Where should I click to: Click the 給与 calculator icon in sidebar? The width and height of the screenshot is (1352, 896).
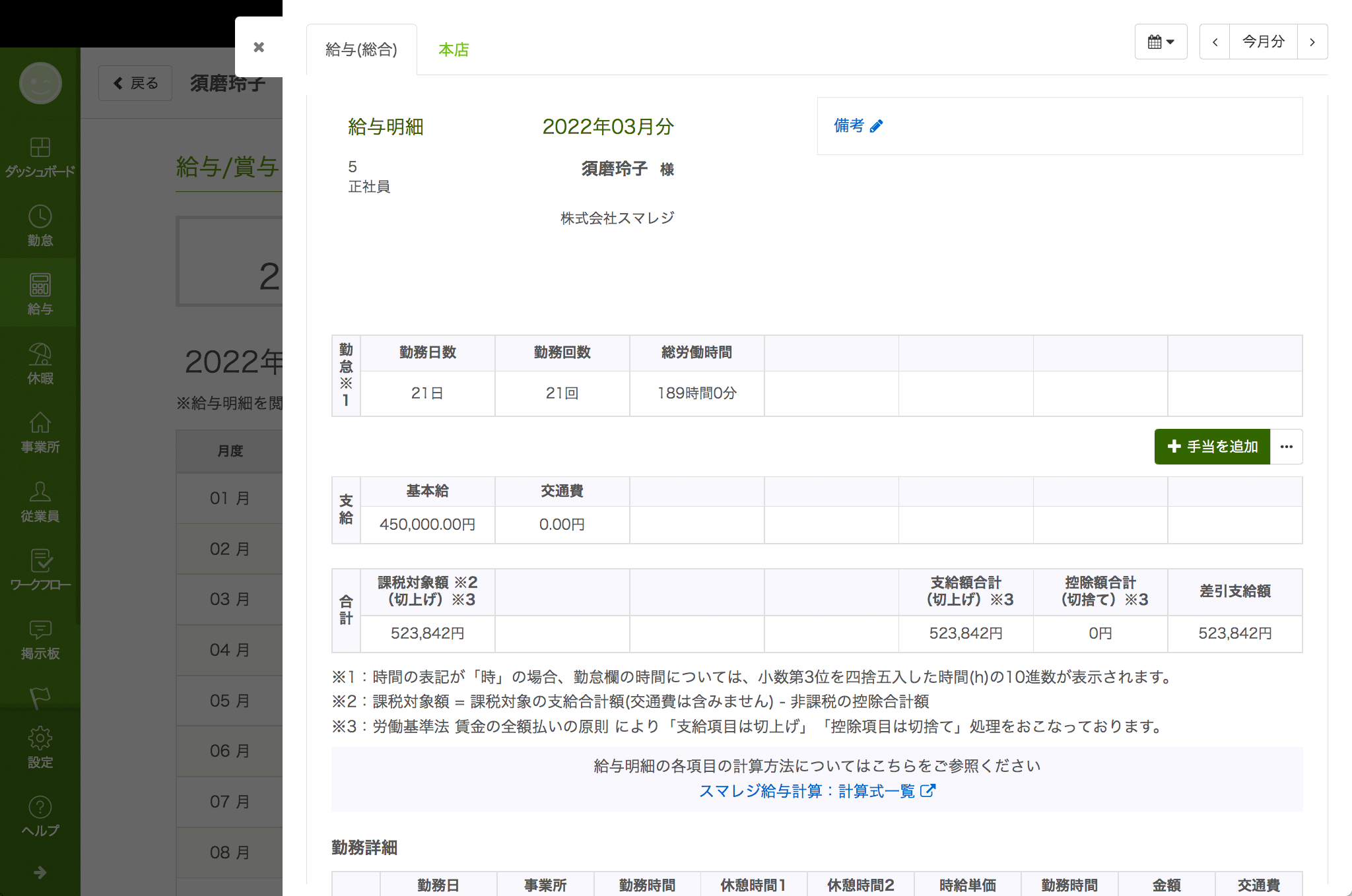pos(40,292)
